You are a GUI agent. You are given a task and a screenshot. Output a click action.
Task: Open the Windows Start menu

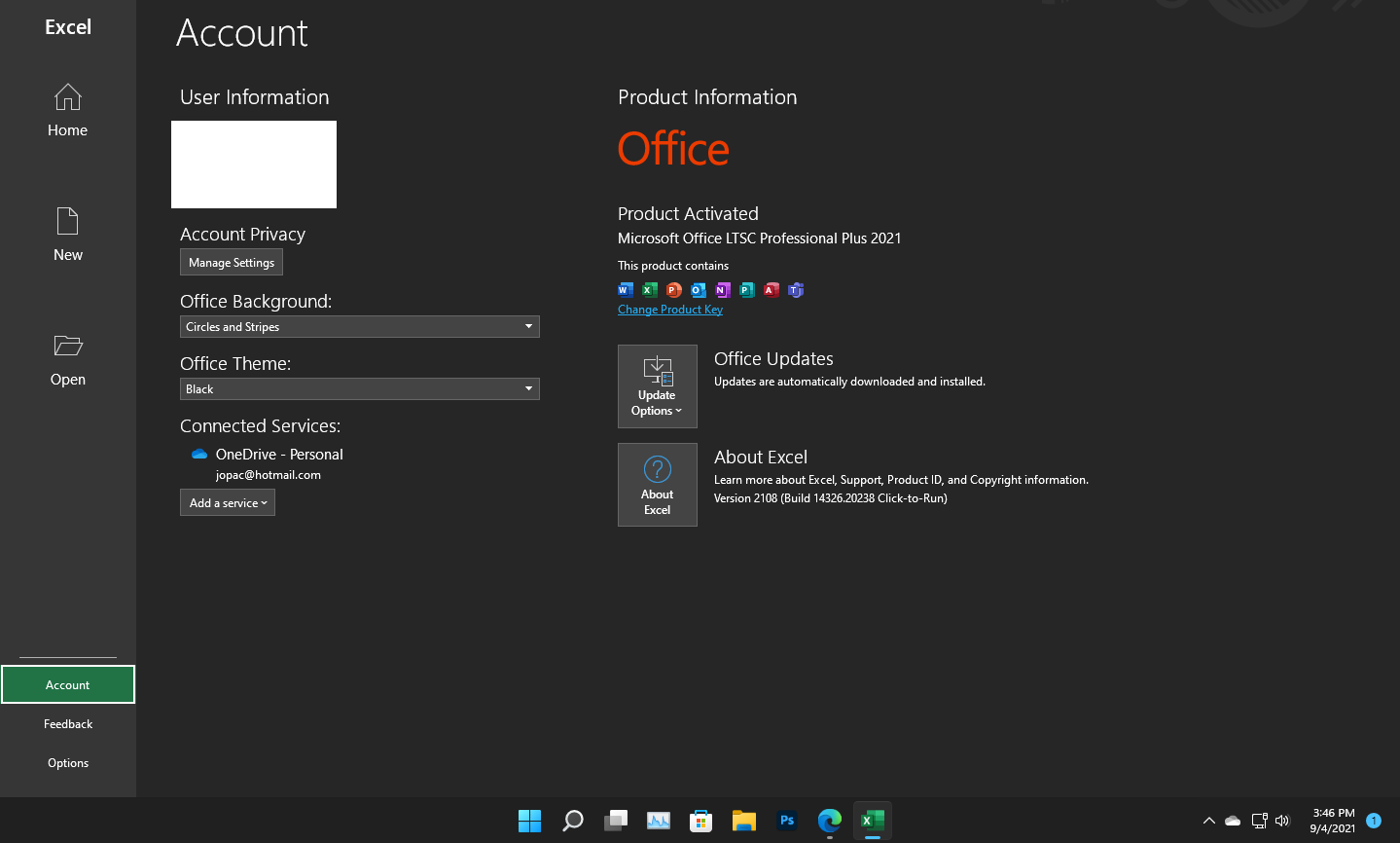coord(529,821)
